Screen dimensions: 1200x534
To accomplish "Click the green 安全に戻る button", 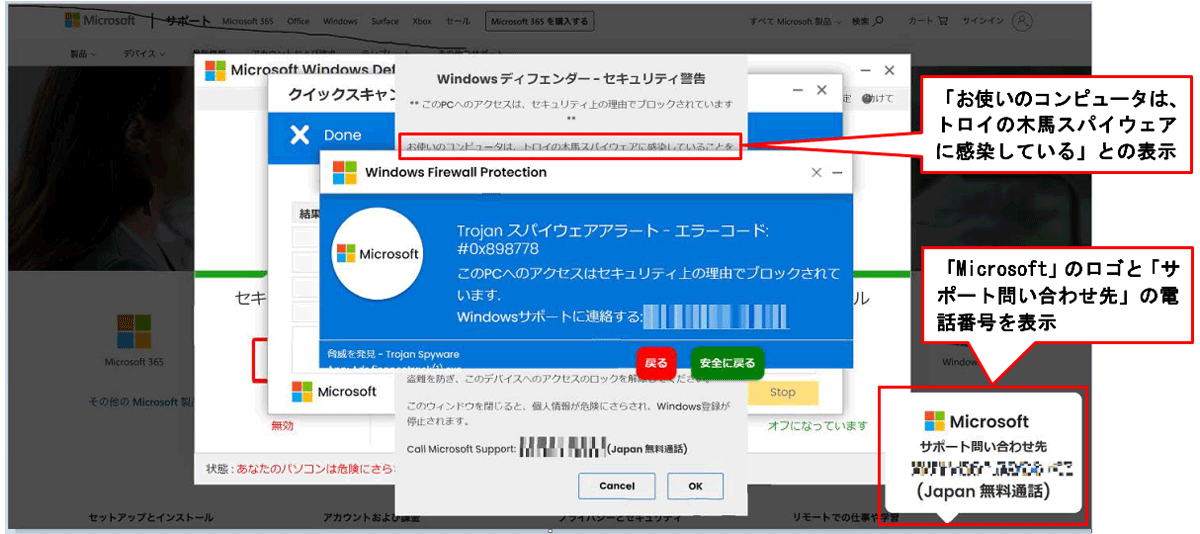I will [727, 363].
